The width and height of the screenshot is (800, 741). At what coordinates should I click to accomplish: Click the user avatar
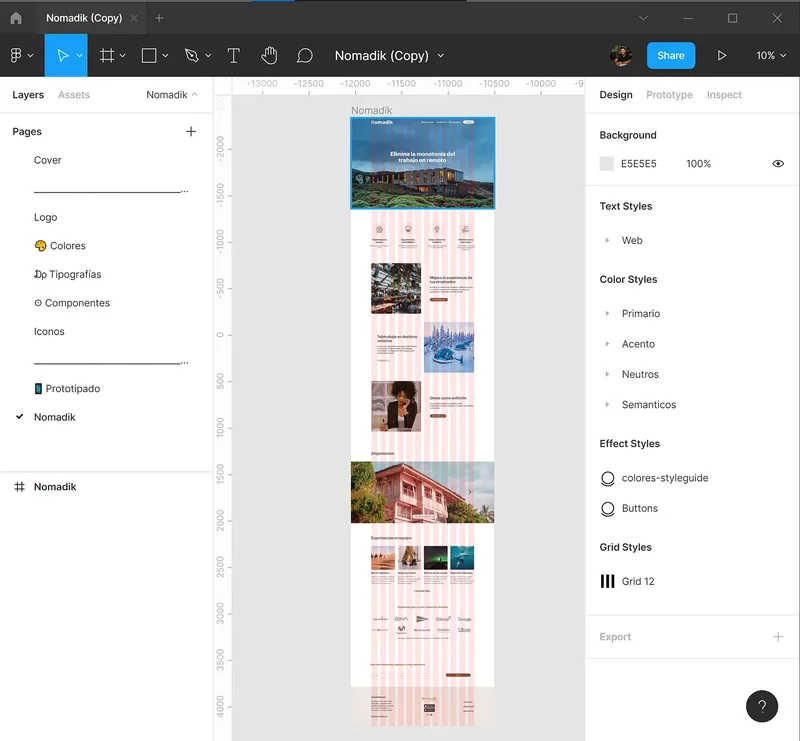[621, 55]
